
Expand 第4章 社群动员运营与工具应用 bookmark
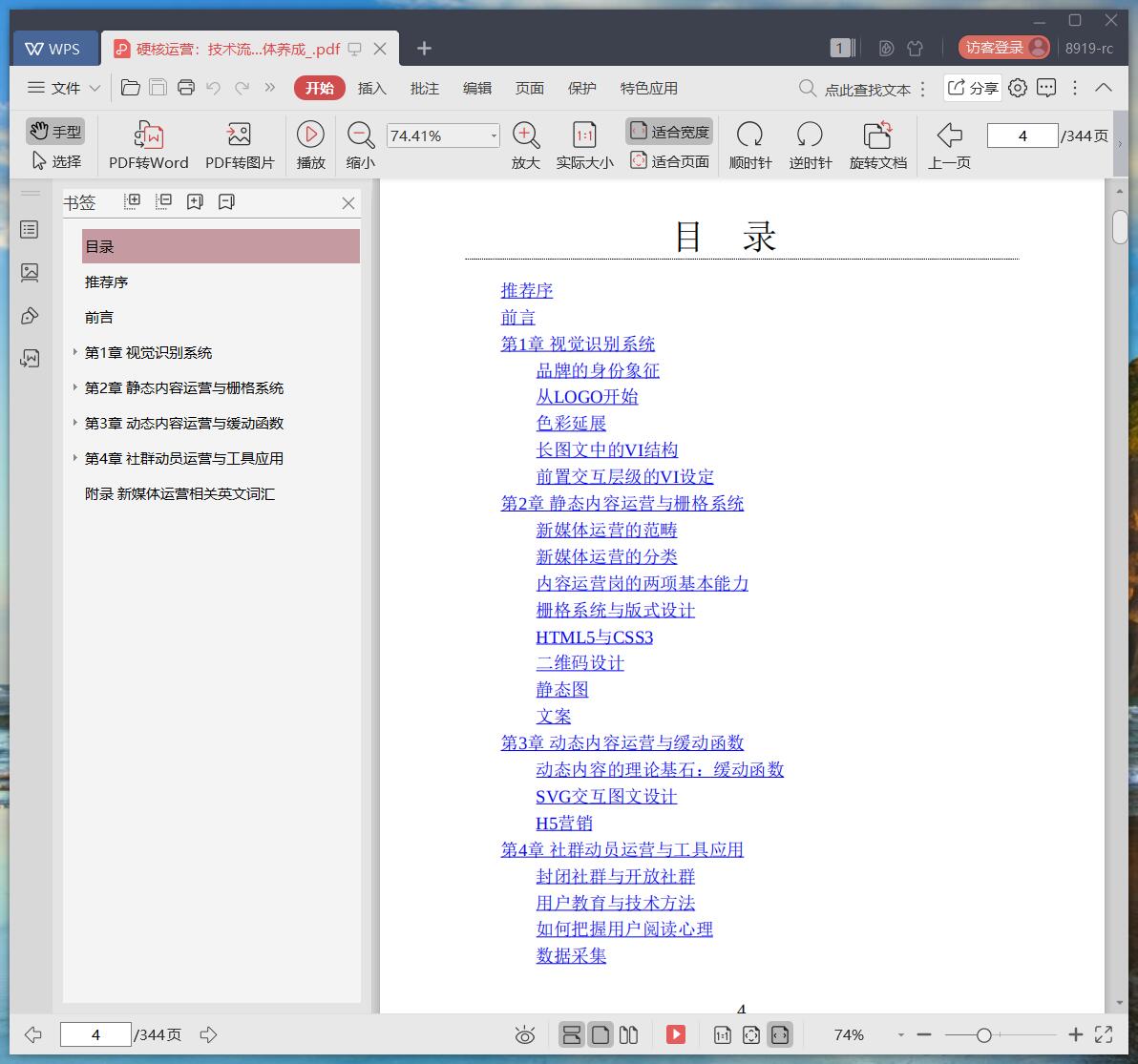[74, 458]
